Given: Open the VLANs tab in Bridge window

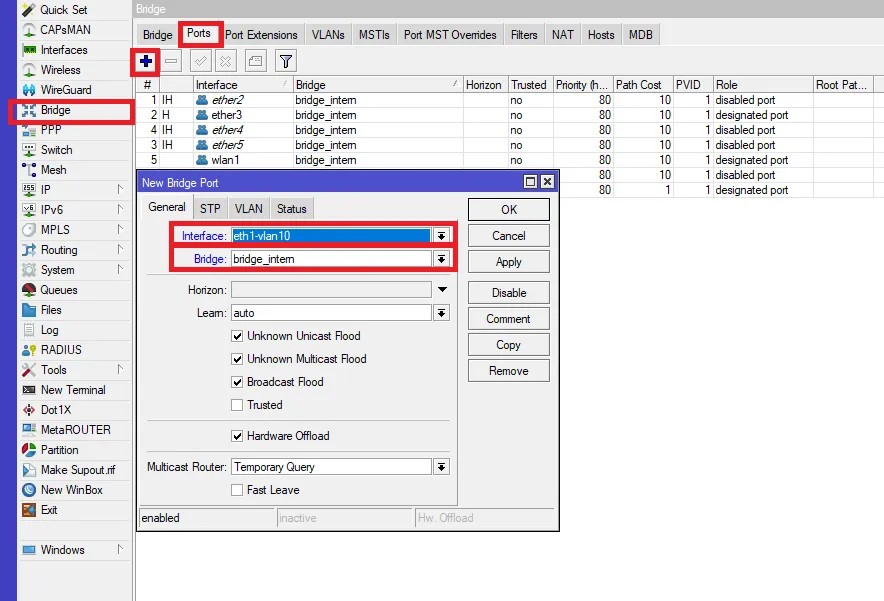Looking at the screenshot, I should click(327, 35).
